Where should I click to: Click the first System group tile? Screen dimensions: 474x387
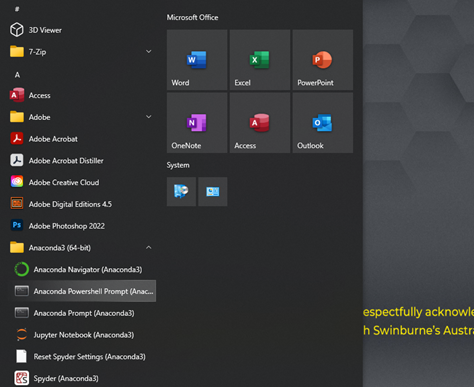click(x=181, y=192)
